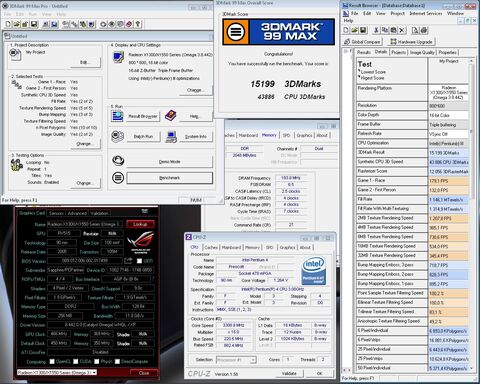
Task: Click the GPU Name field in GPU-Z
Action: (85, 224)
